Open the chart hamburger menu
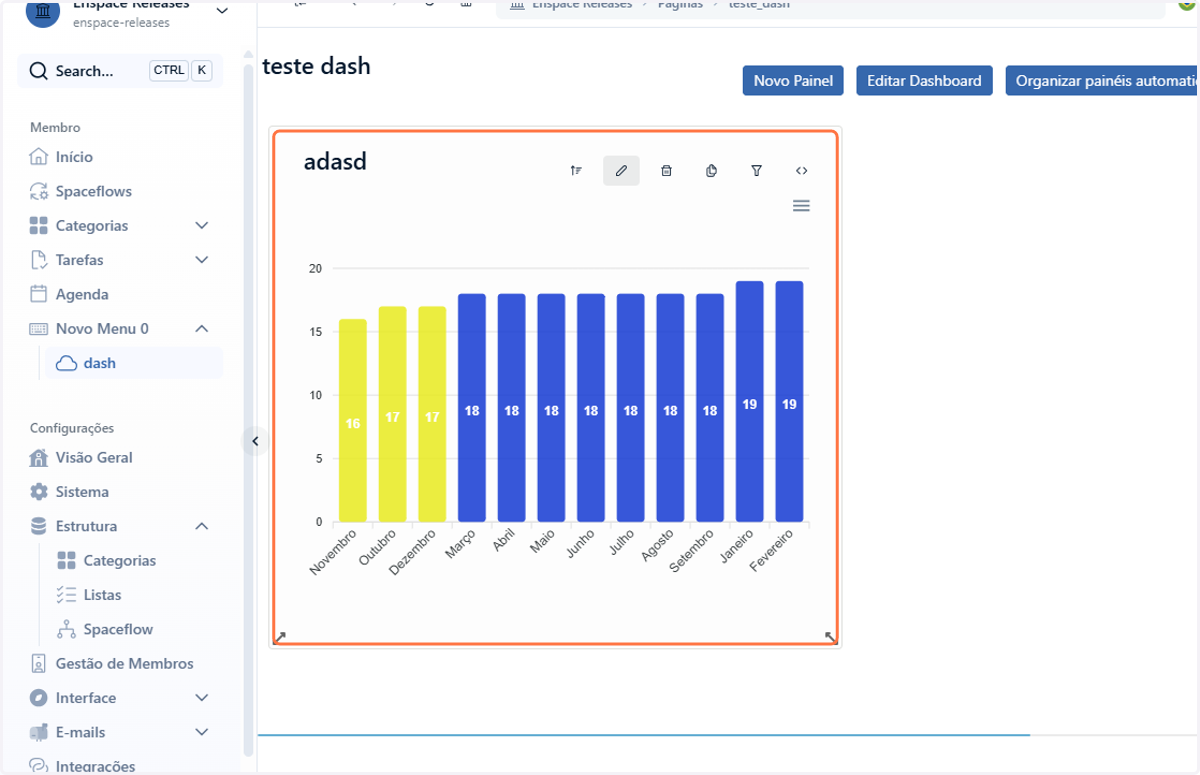 [801, 206]
